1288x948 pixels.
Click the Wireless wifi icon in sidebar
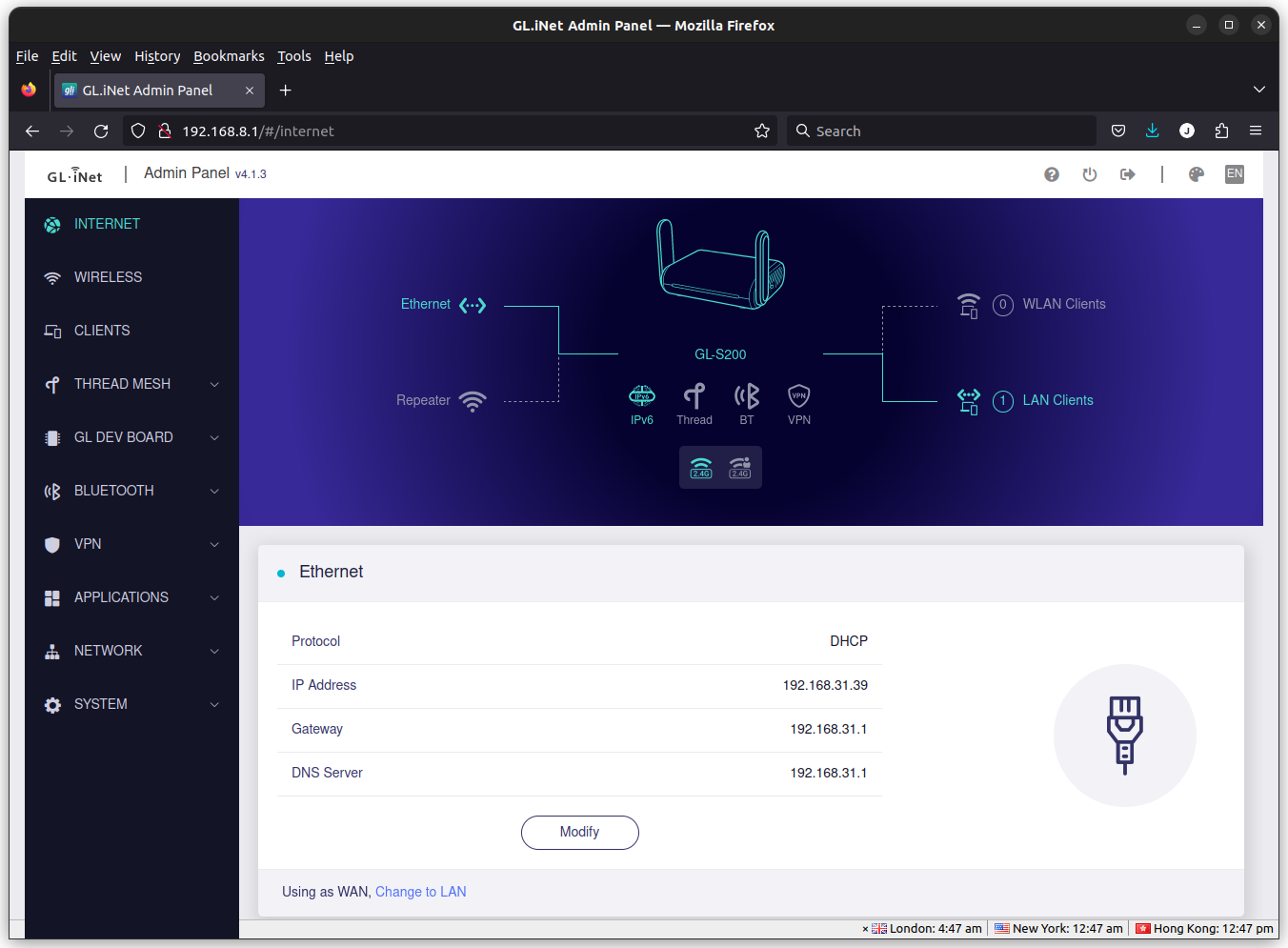pyautogui.click(x=52, y=278)
